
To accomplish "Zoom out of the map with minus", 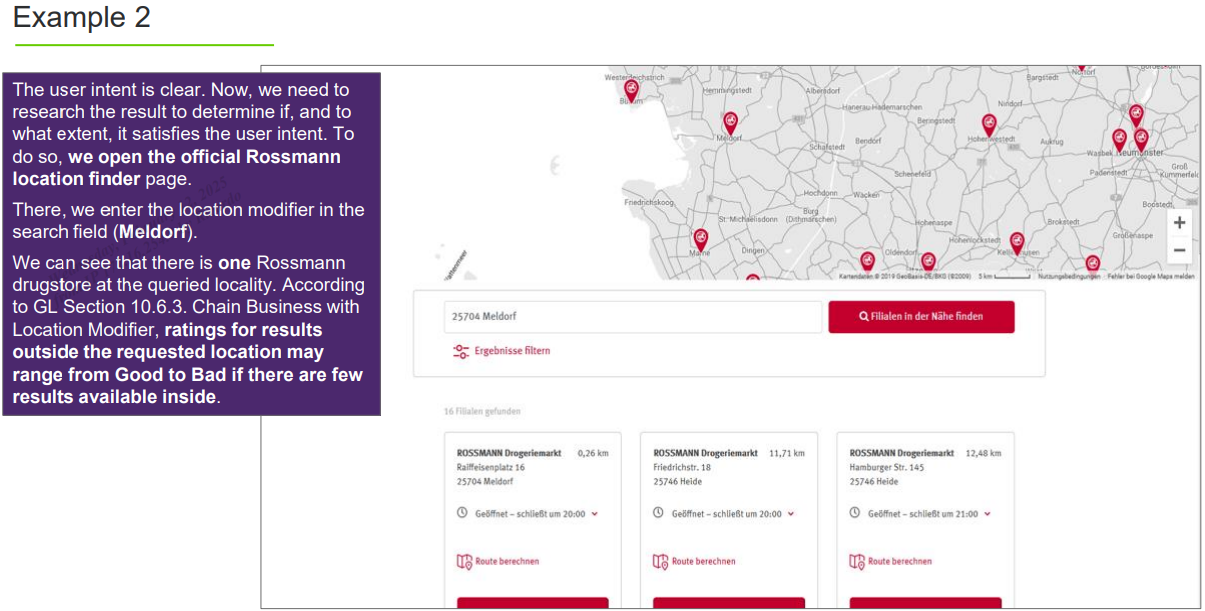I will tap(1180, 250).
